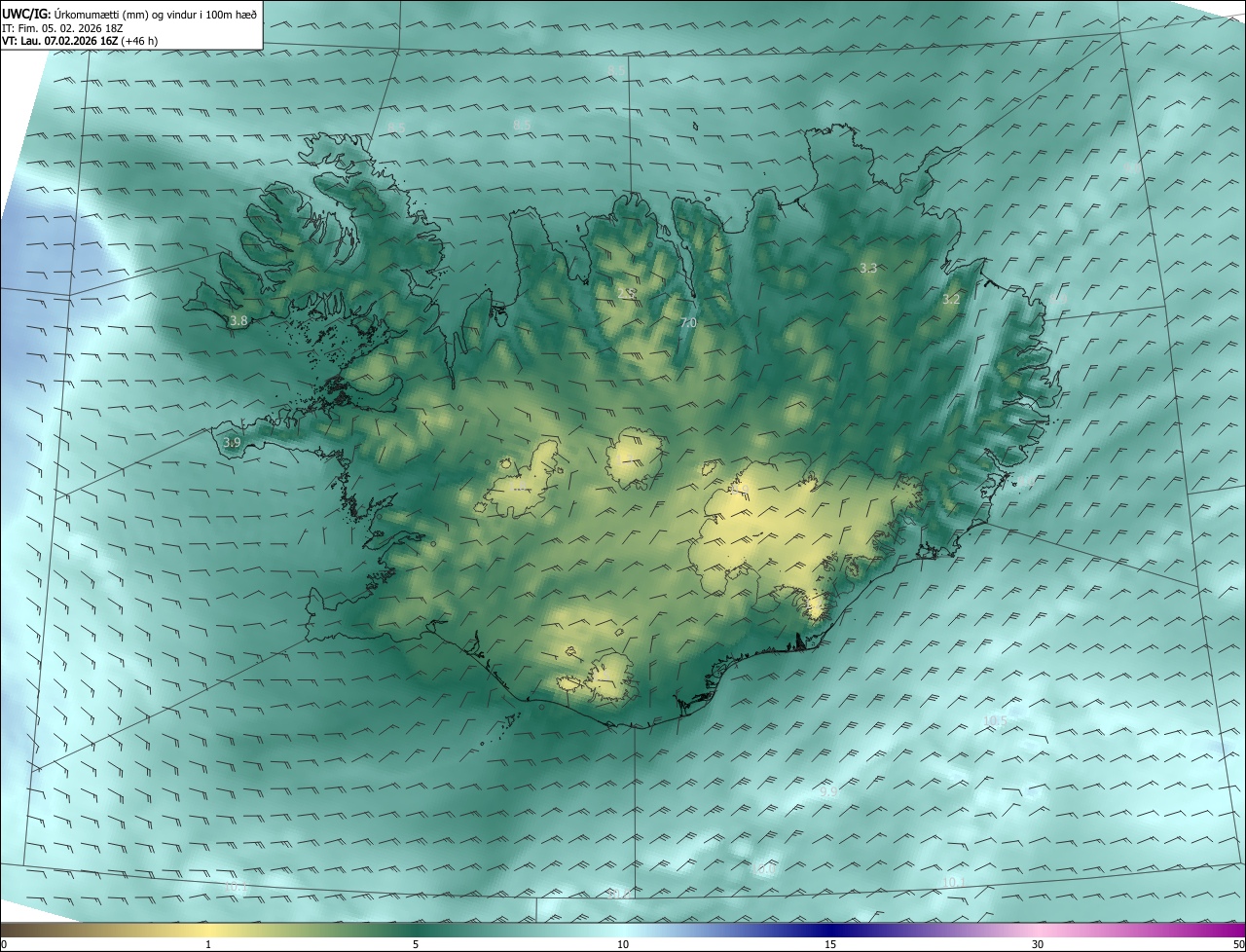Click the 3.2 value on the map
The height and width of the screenshot is (952, 1246).
coord(951,300)
